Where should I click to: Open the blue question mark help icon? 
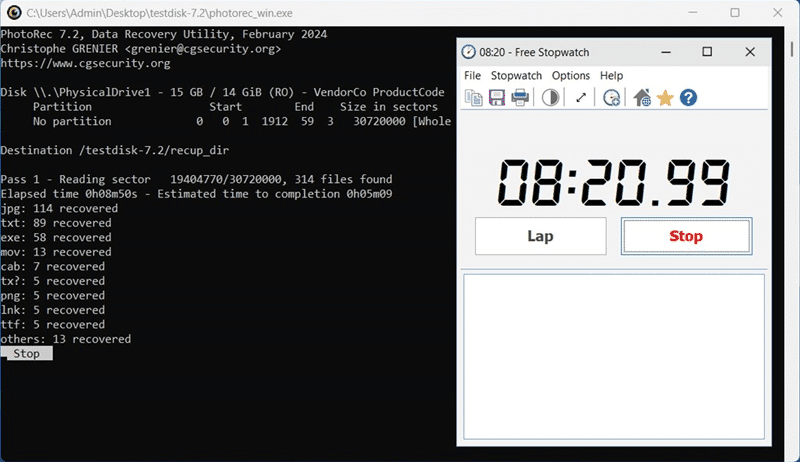coord(688,97)
